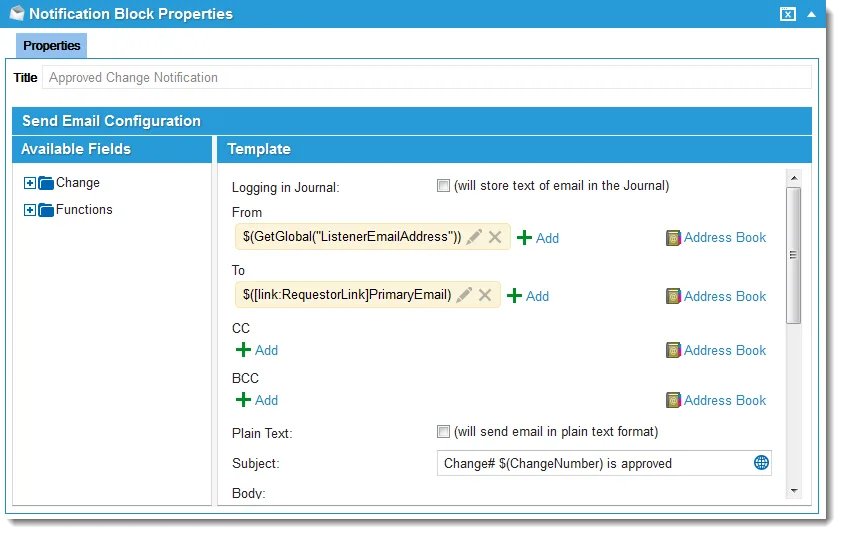Enable Logging in Journal checkbox
The image size is (841, 534).
click(x=443, y=185)
